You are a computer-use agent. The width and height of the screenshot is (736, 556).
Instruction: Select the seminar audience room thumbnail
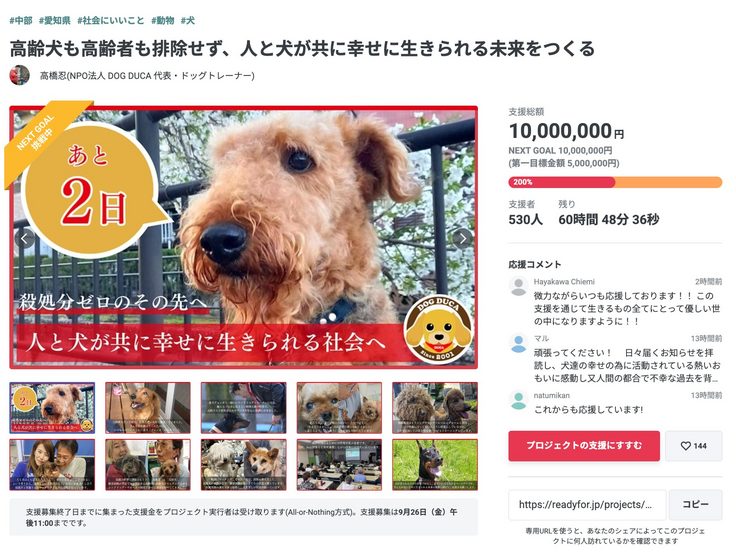(x=339, y=465)
